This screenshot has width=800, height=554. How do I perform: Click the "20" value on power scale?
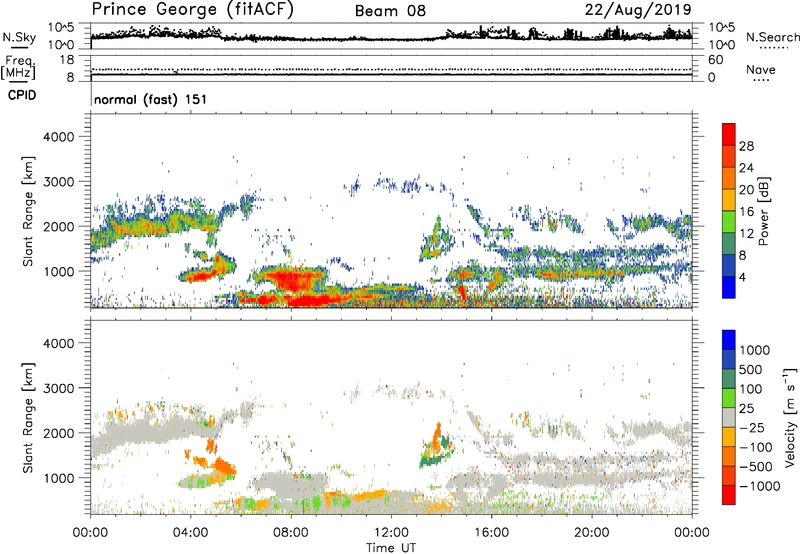point(746,190)
